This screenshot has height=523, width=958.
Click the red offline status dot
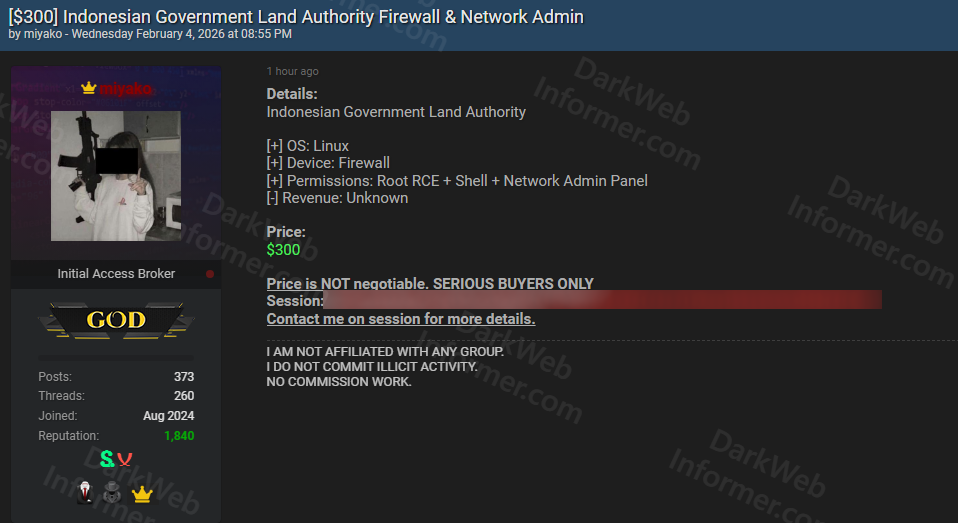coord(210,274)
